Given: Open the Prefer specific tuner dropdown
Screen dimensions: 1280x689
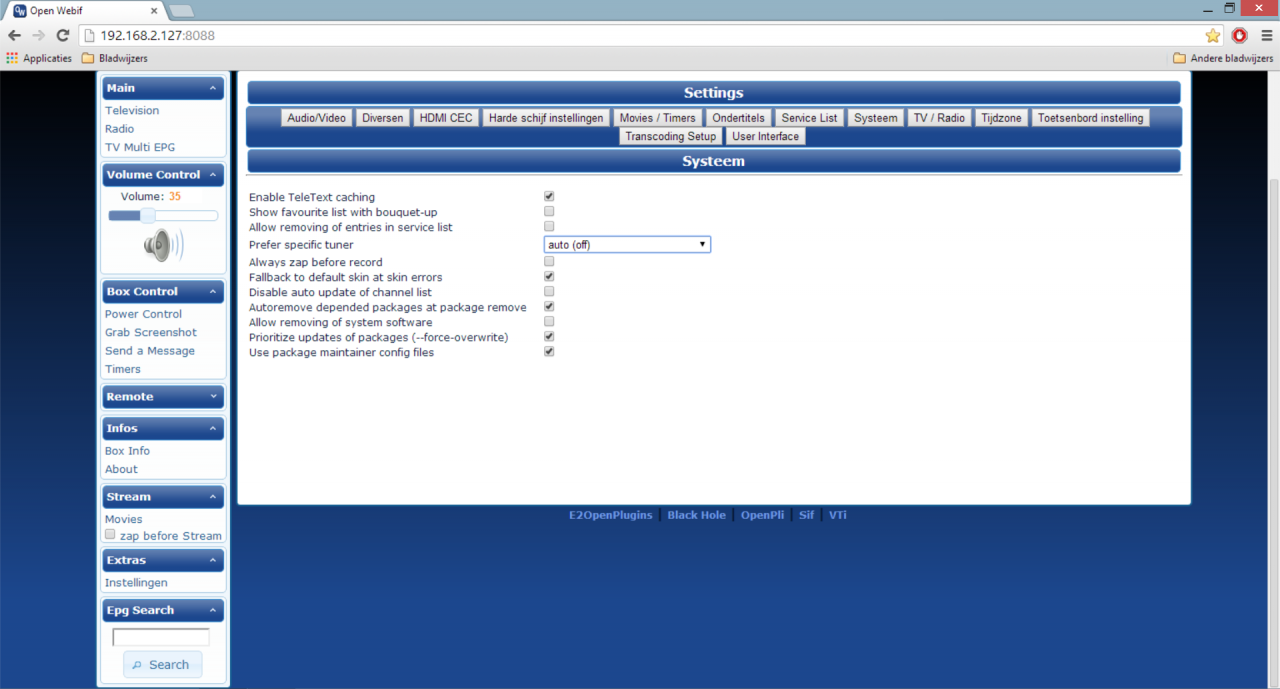Looking at the screenshot, I should click(x=627, y=244).
